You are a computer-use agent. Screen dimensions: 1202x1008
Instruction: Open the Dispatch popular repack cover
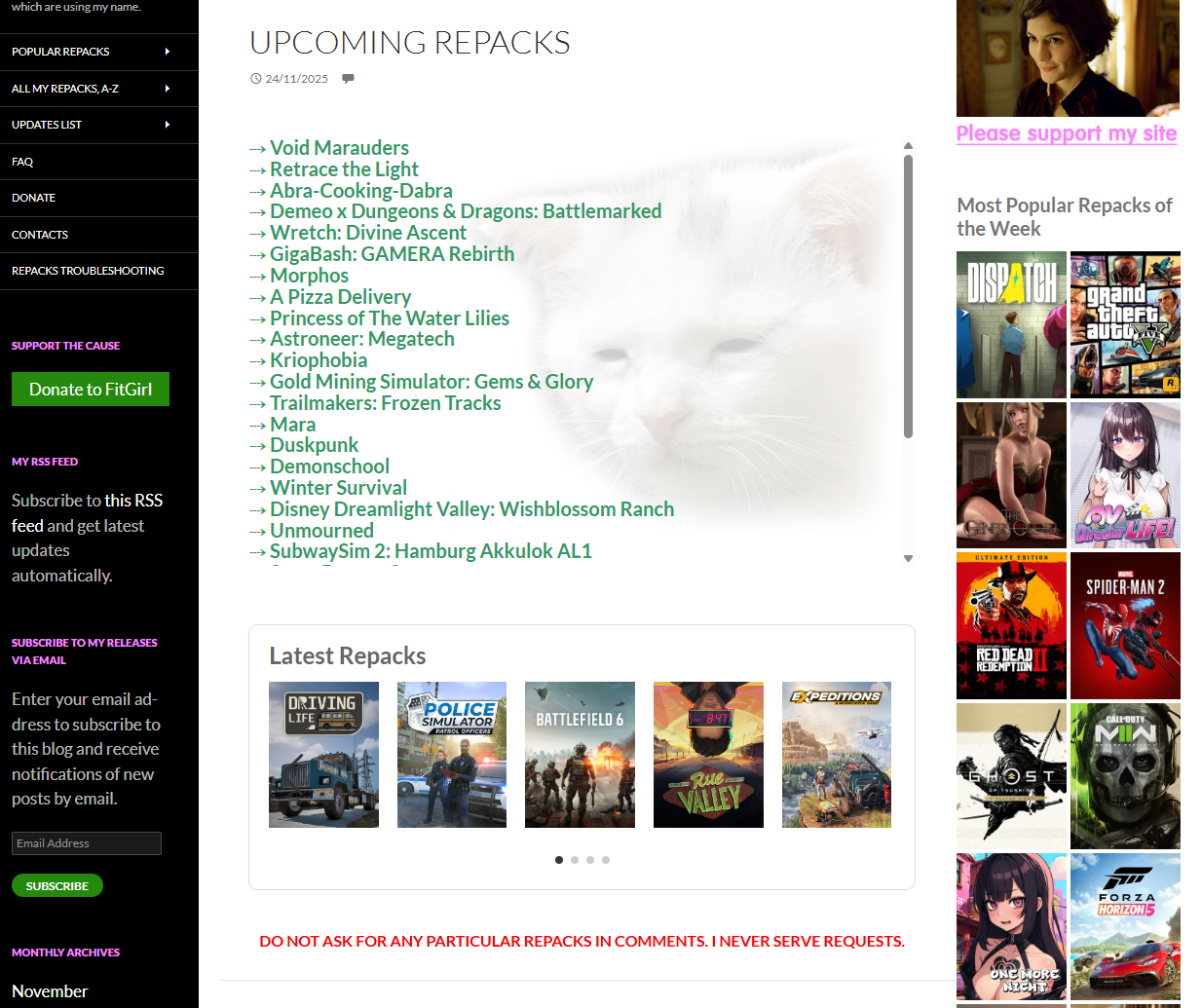1011,324
